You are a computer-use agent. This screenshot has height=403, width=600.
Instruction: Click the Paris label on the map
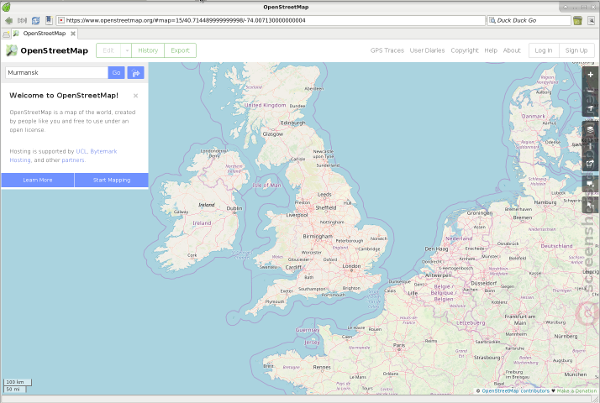click(399, 345)
